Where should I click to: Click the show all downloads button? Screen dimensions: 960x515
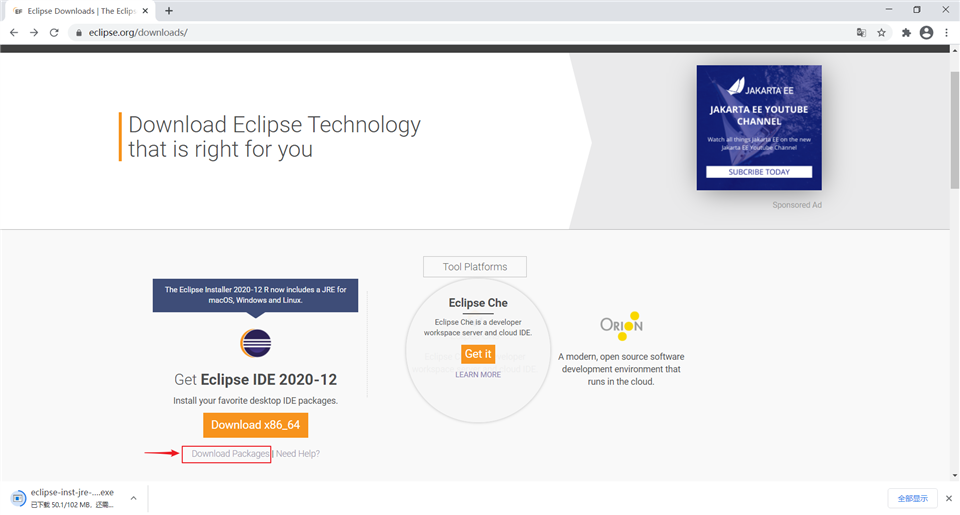(x=912, y=498)
